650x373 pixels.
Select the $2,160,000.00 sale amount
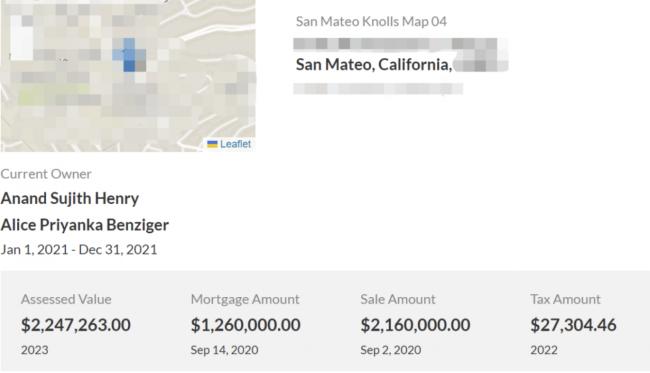[x=415, y=325]
